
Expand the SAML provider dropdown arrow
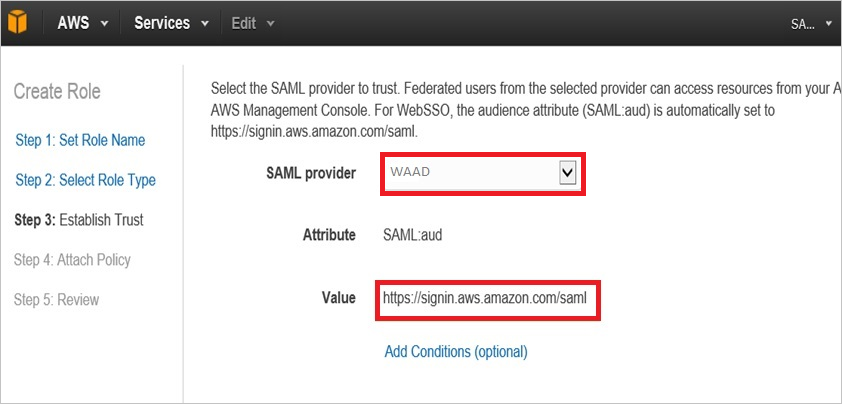(567, 174)
